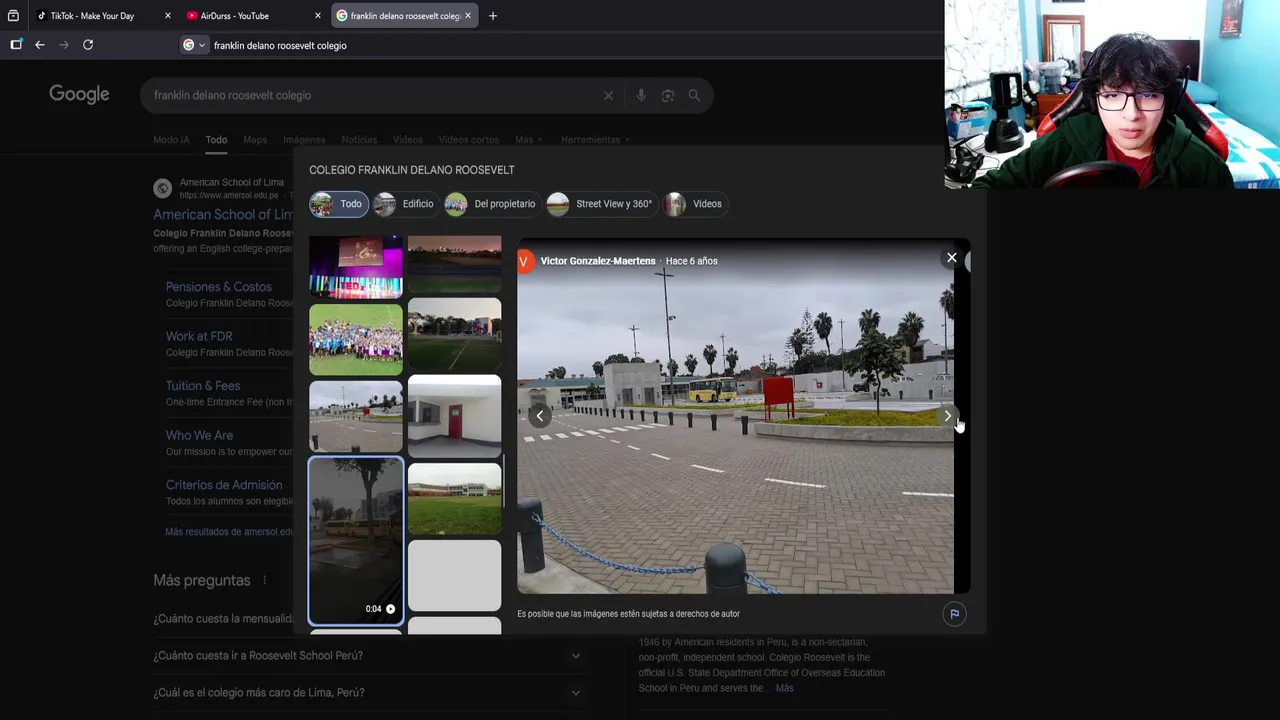Close the AirDurss YouTube tab
Viewport: 1280px width, 720px height.
pyautogui.click(x=318, y=16)
